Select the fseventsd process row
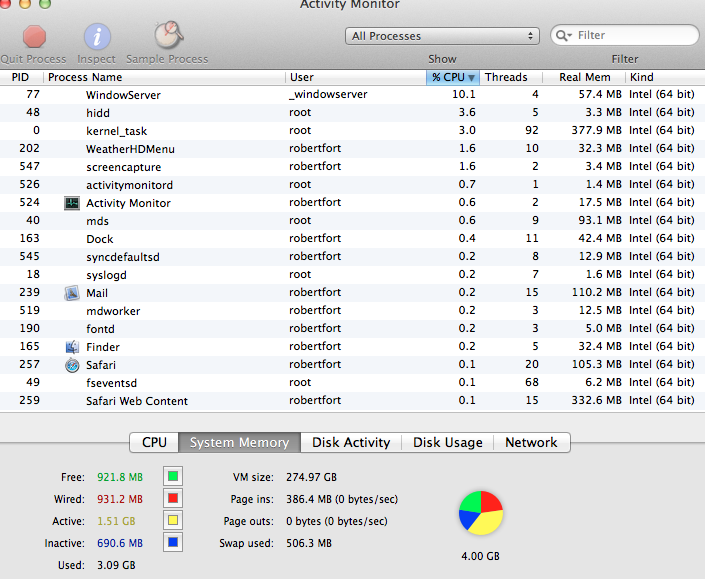The width and height of the screenshot is (705, 579). tap(352, 383)
